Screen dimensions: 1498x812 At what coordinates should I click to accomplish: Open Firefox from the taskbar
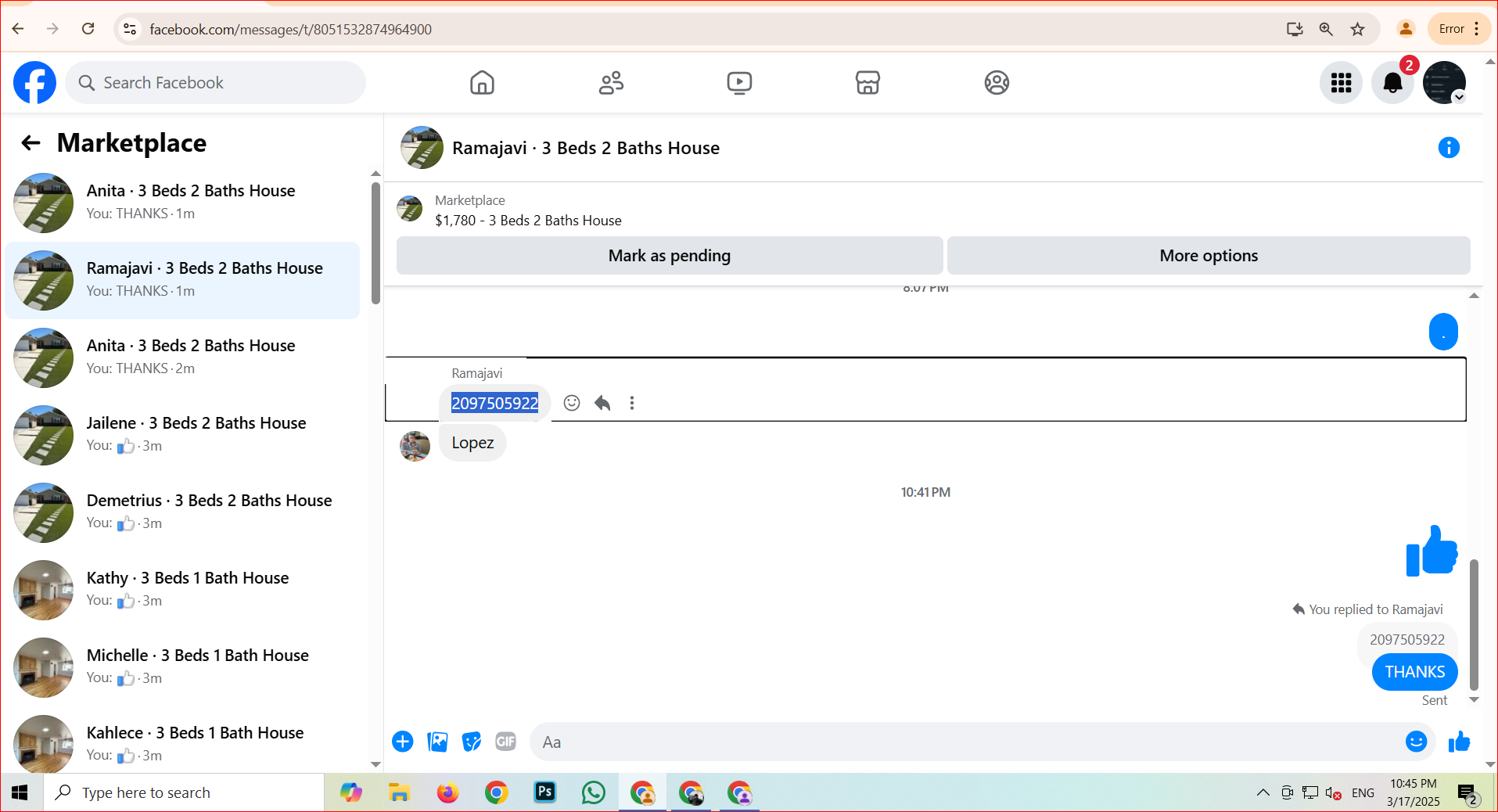(447, 792)
